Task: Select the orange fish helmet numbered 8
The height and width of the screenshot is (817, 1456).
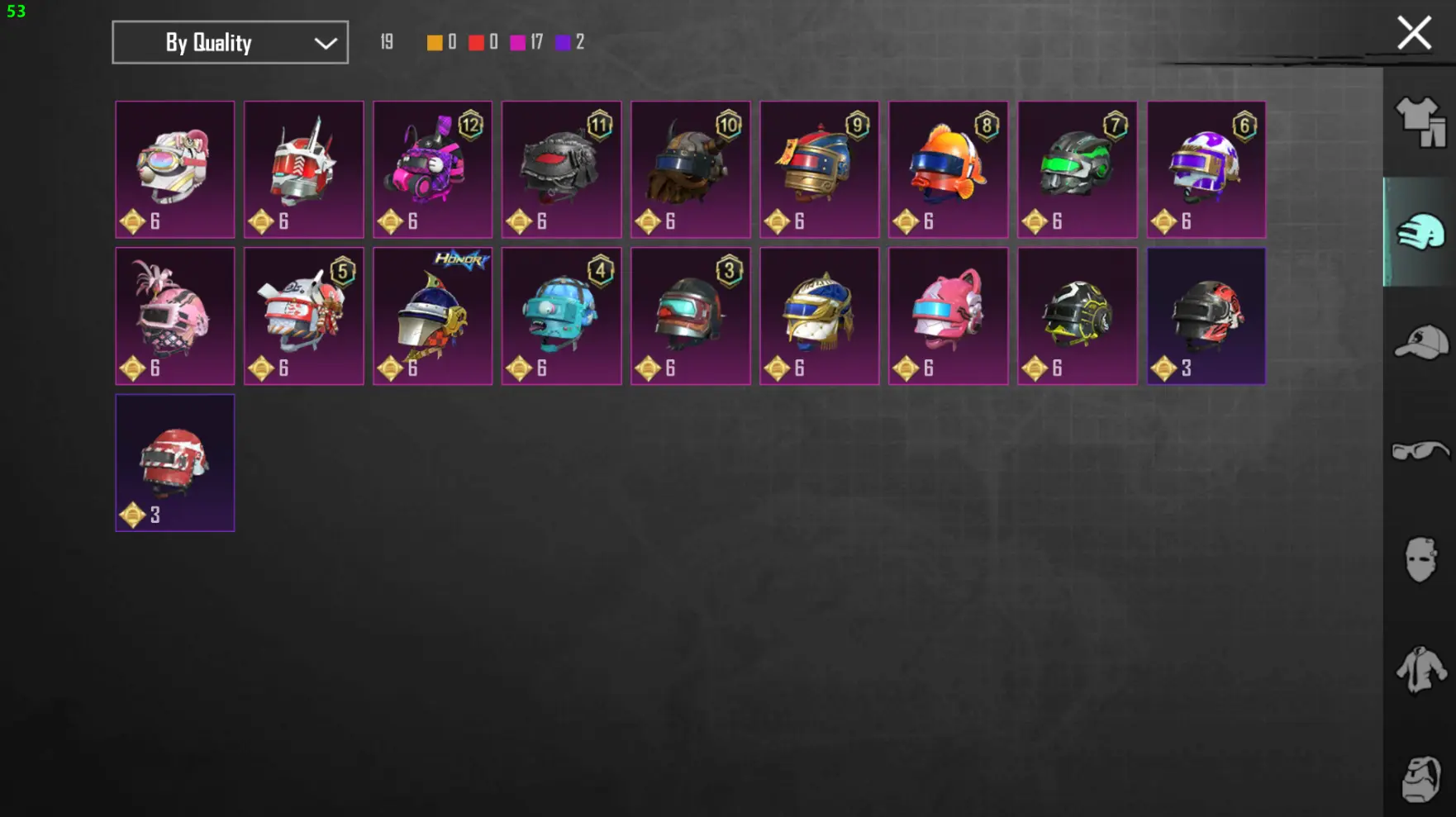Action: [948, 169]
